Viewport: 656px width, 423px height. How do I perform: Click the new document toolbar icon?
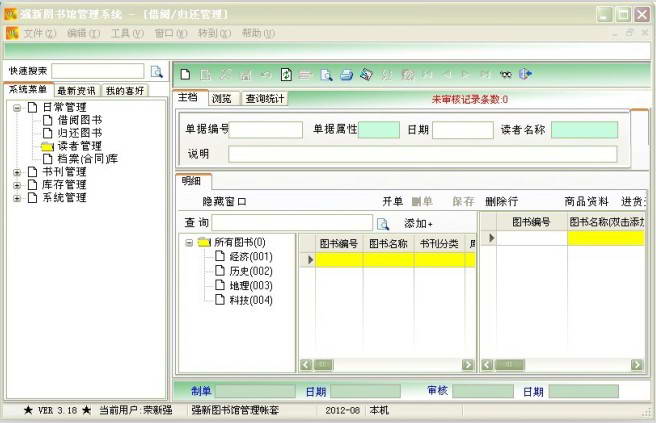(x=185, y=74)
